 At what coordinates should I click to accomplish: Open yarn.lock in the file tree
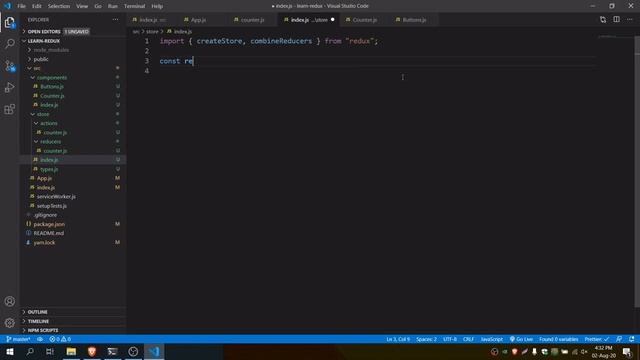coord(44,242)
